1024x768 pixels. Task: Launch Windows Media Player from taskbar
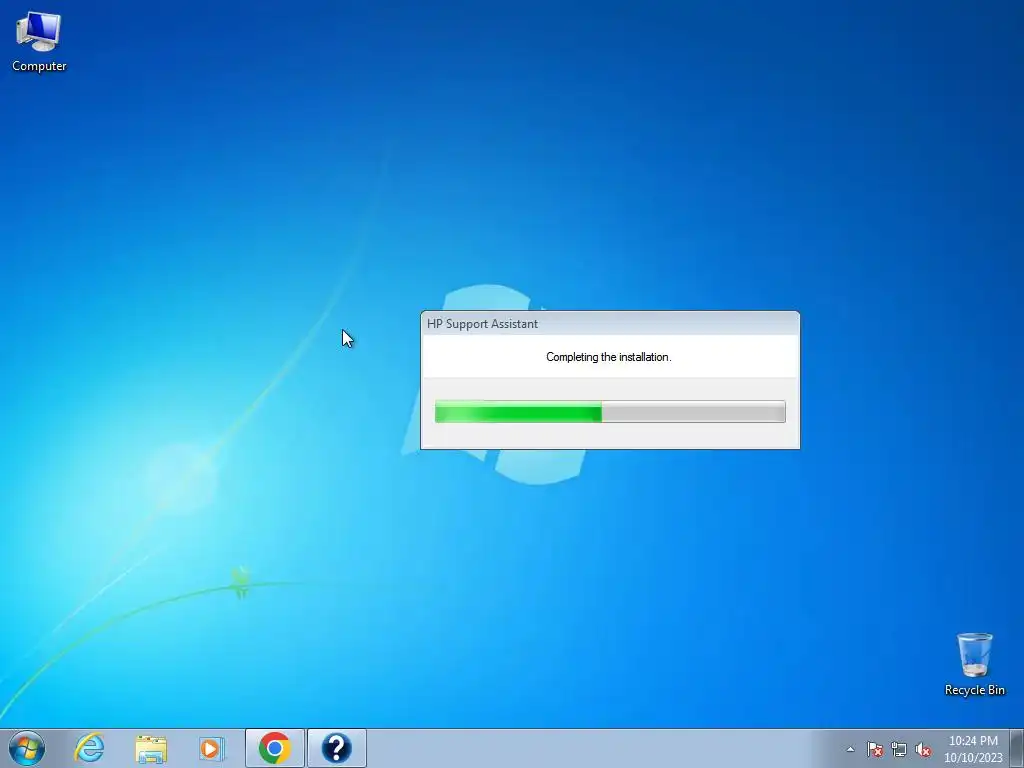point(212,748)
